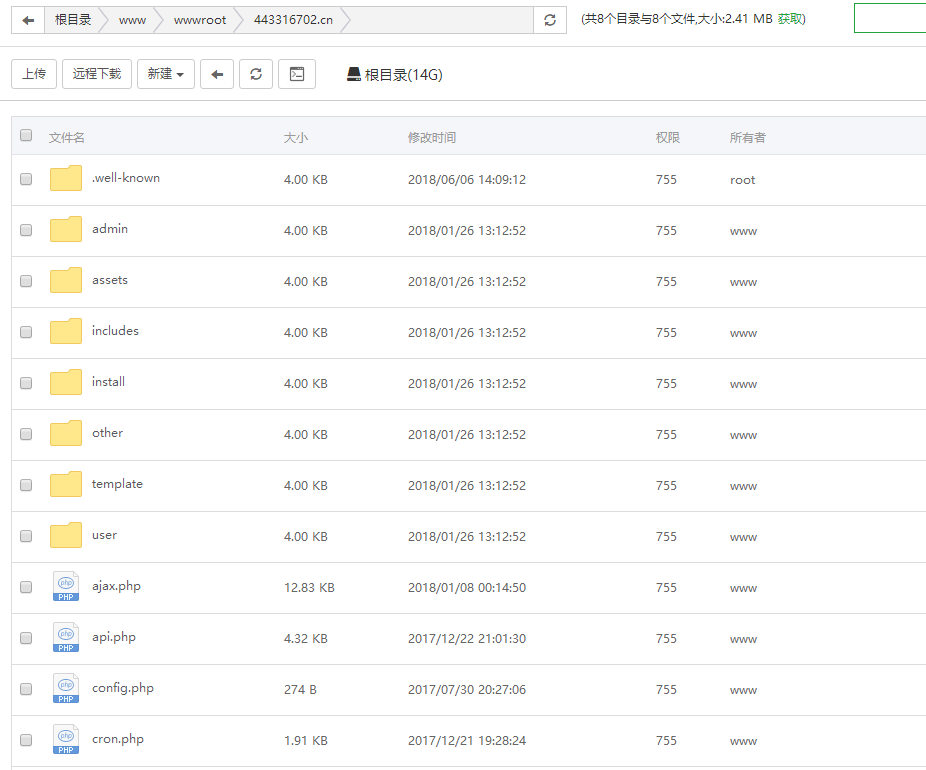Screen dimensions: 926x770
Task: Open the admin folder icon
Action: pyautogui.click(x=66, y=230)
